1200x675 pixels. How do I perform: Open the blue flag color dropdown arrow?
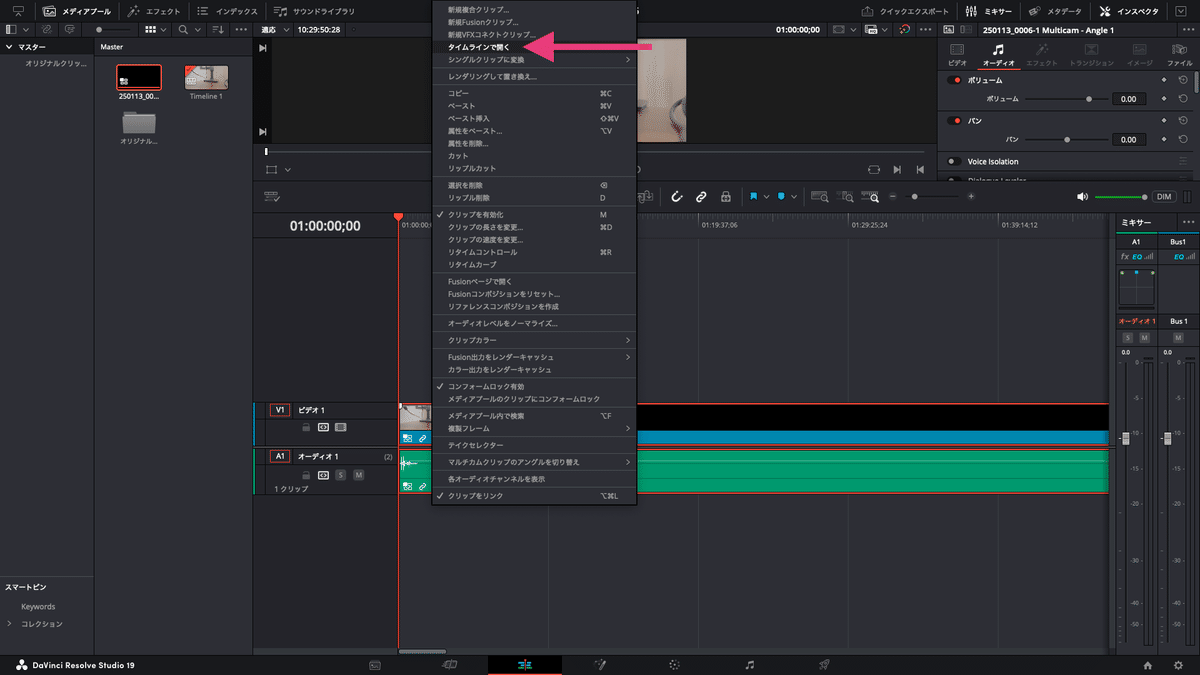[x=766, y=197]
